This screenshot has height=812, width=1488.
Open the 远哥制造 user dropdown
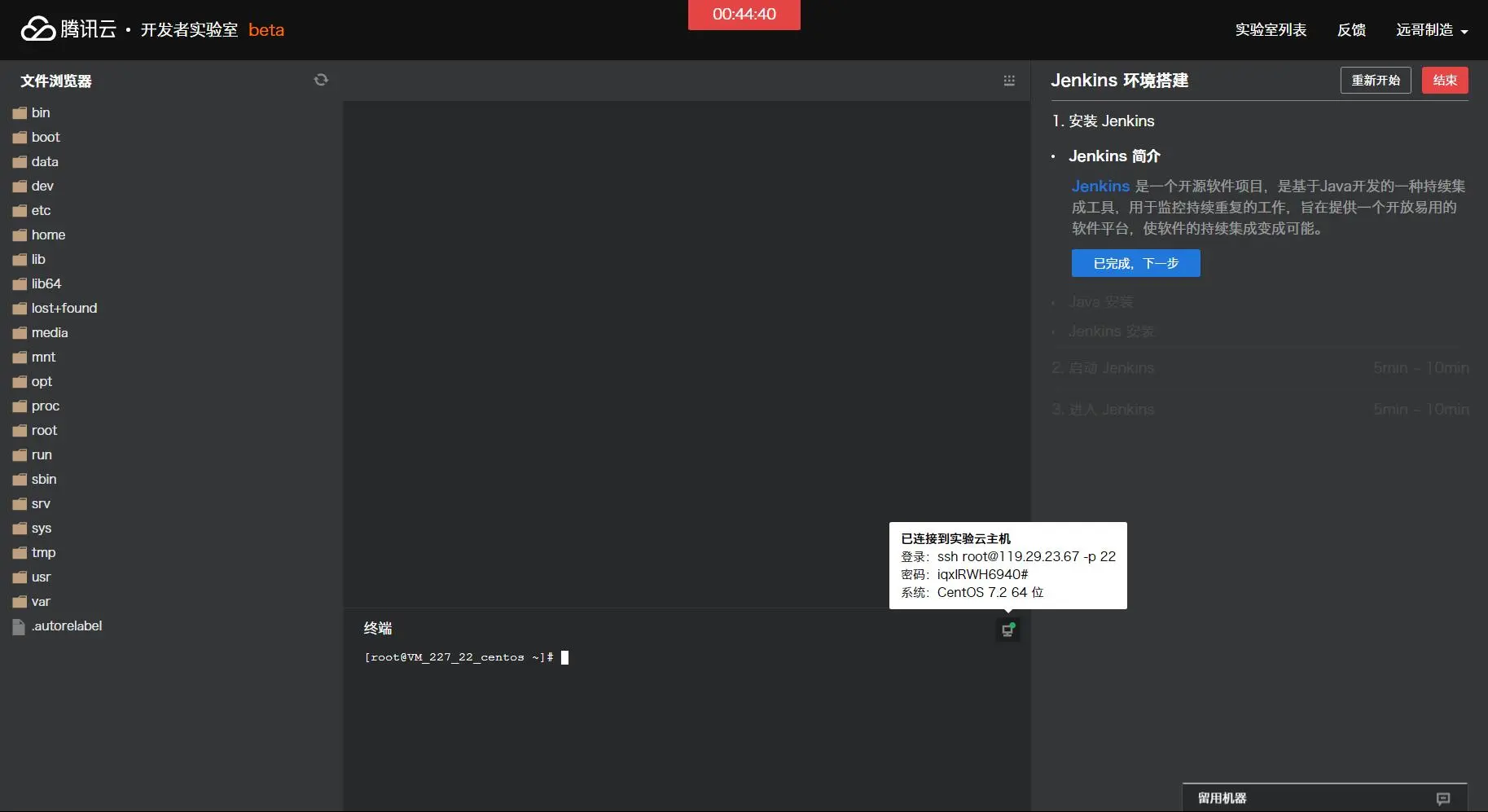click(x=1431, y=30)
